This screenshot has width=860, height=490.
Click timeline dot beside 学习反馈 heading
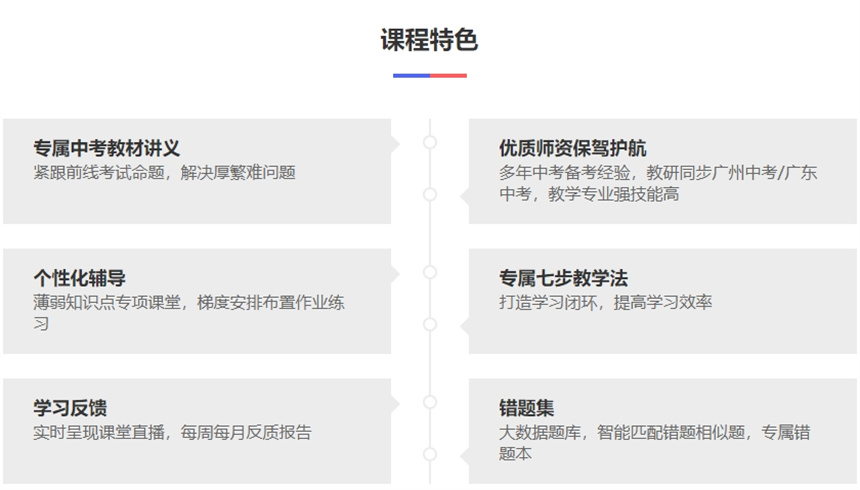[x=430, y=402]
